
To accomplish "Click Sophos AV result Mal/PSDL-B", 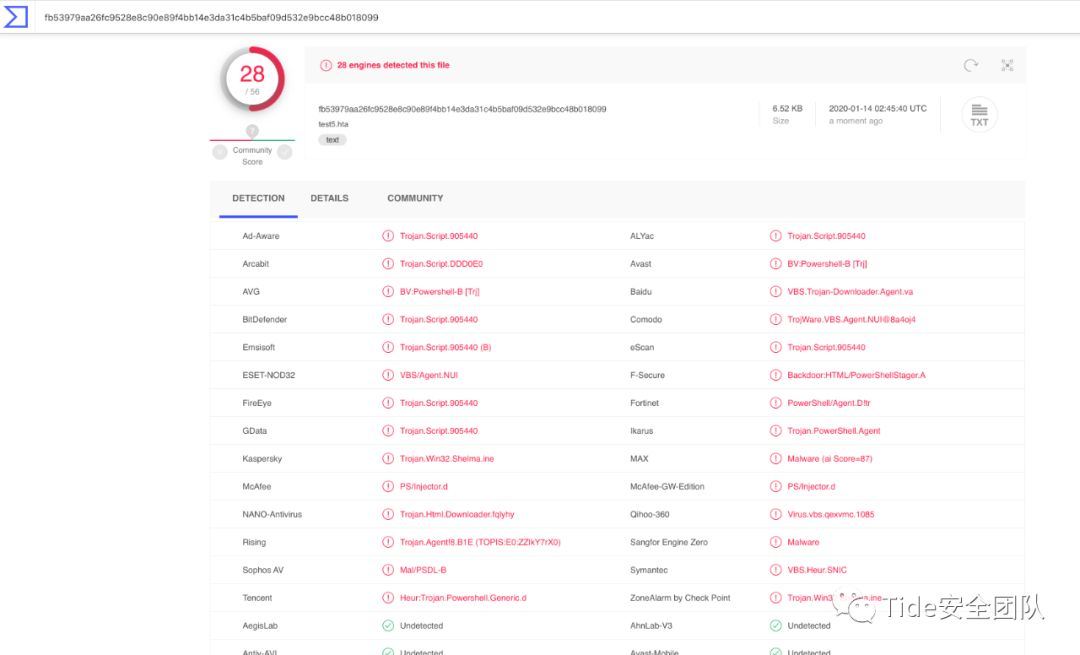I will pyautogui.click(x=423, y=570).
